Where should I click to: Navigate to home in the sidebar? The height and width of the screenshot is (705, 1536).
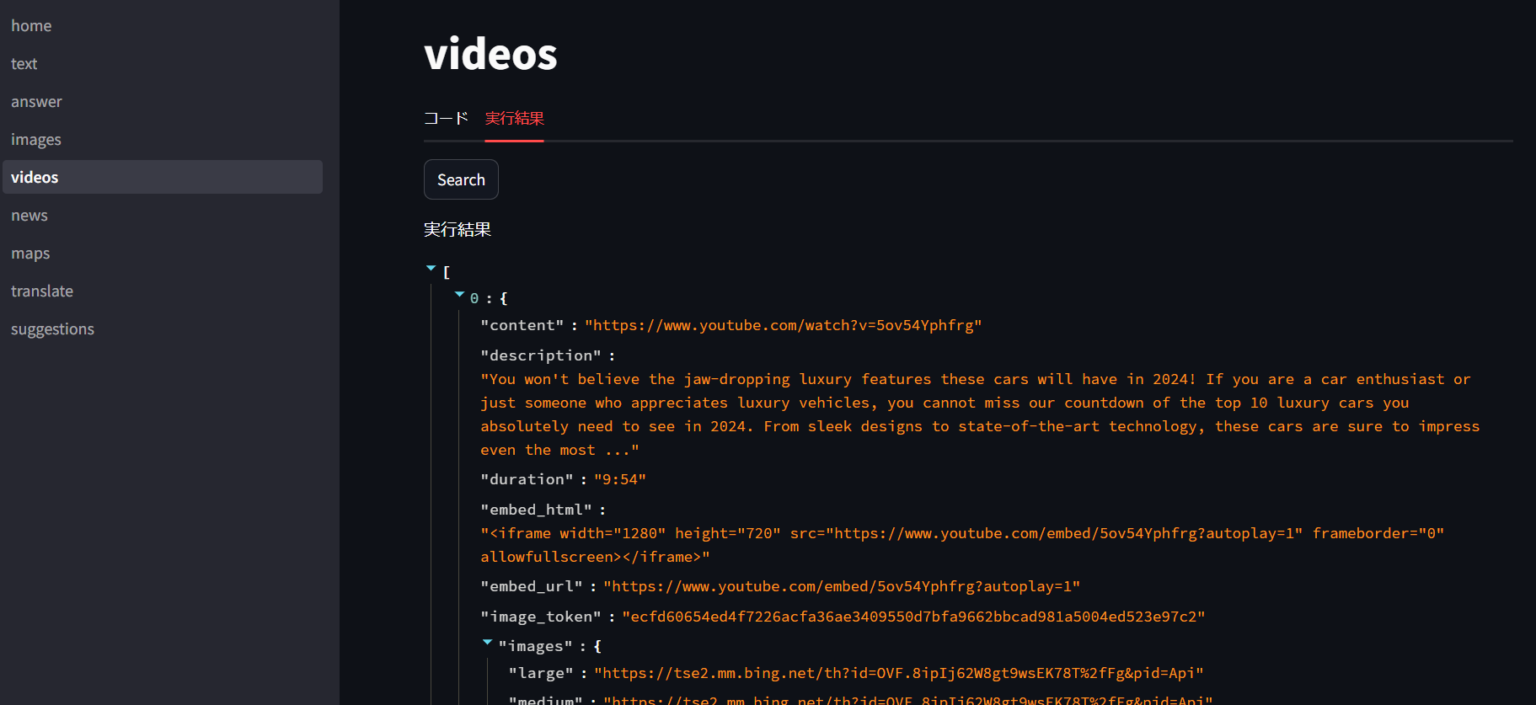point(31,25)
